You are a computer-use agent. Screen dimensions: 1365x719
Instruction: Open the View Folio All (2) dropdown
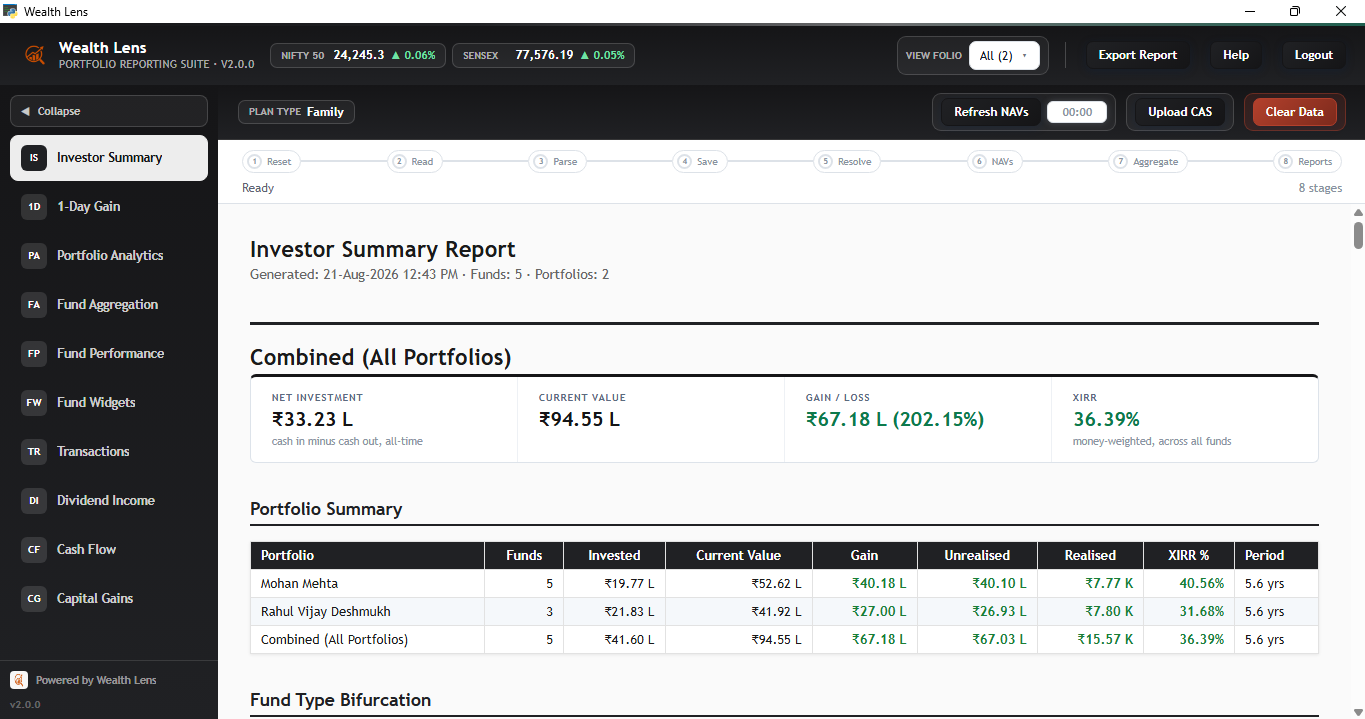[x=1004, y=56]
